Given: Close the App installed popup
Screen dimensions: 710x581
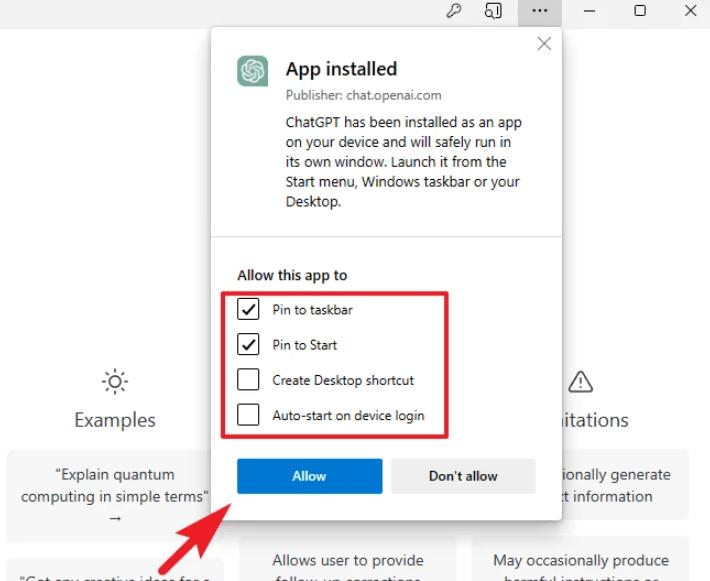Looking at the screenshot, I should [544, 44].
